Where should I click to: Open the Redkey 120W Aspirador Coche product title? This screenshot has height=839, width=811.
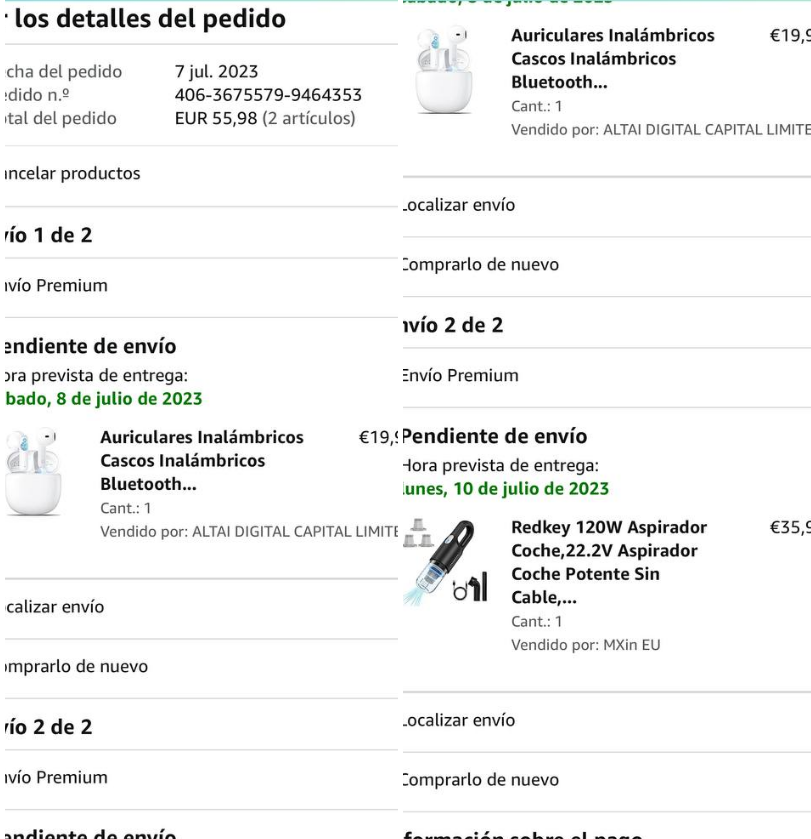point(609,562)
